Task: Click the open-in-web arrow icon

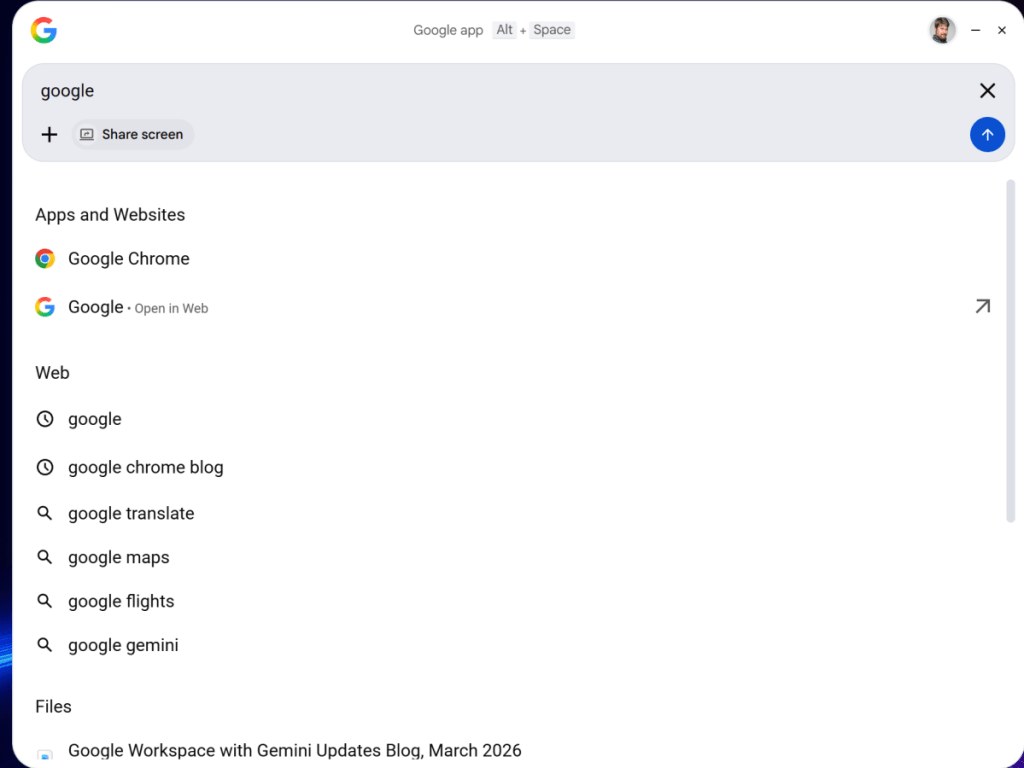Action: click(x=982, y=307)
